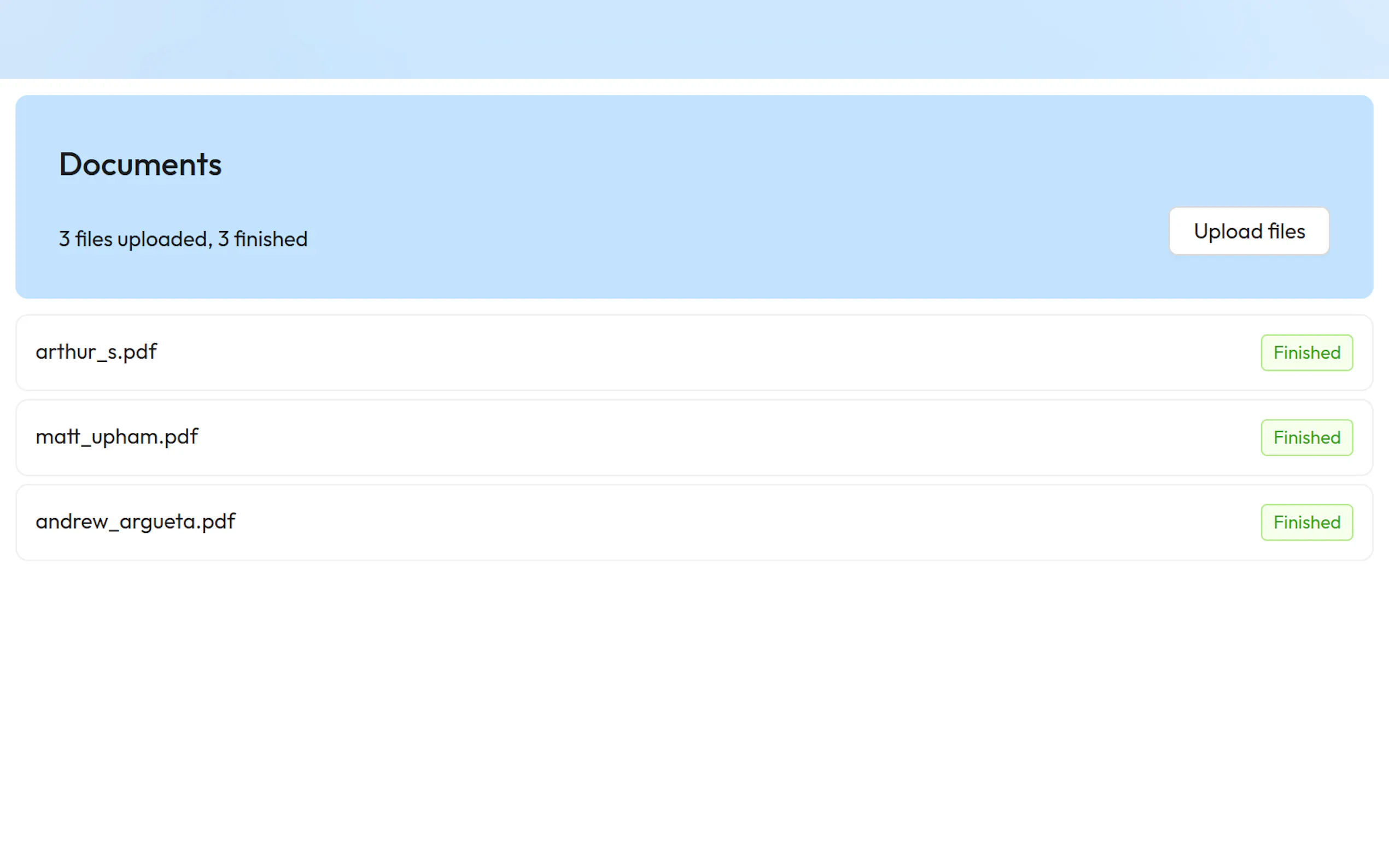Image resolution: width=1389 pixels, height=868 pixels.
Task: Open the matt_upham.pdf file name
Action: 116,437
